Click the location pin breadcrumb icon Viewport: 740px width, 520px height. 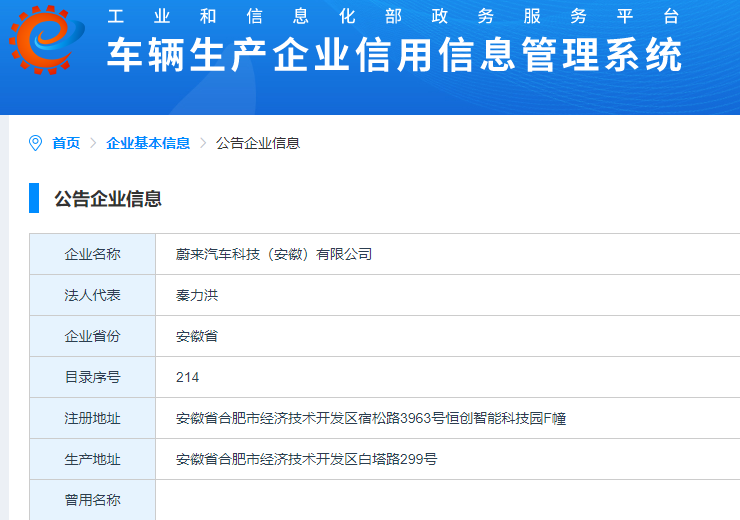click(36, 143)
